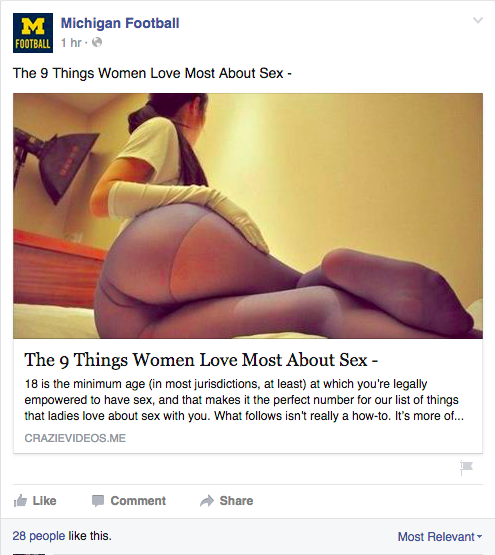Open the linked article preview image

pos(248,216)
